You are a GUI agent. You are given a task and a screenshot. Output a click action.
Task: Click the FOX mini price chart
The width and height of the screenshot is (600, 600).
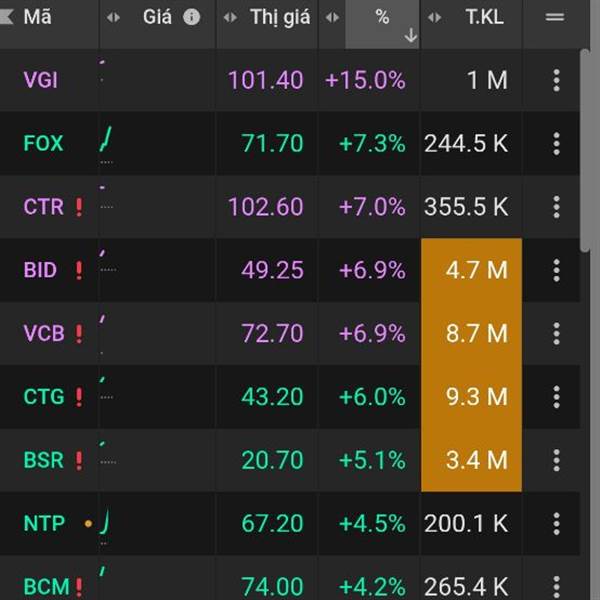[106, 144]
